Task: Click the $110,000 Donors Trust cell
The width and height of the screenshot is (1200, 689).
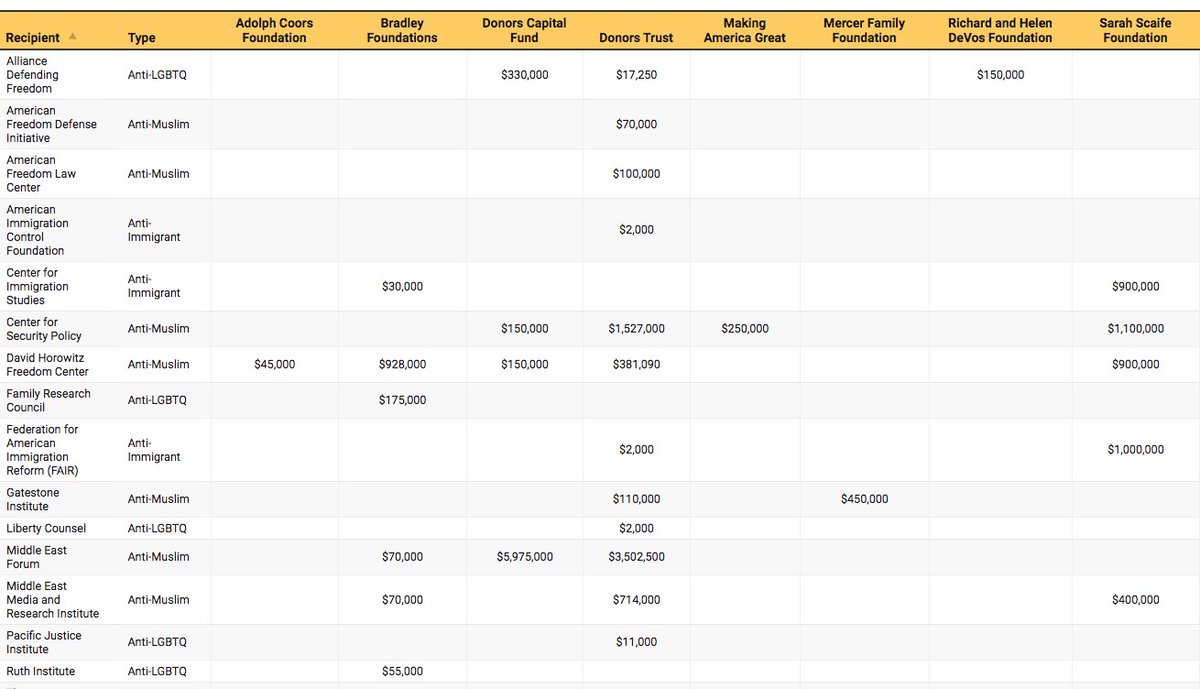Action: pos(636,499)
